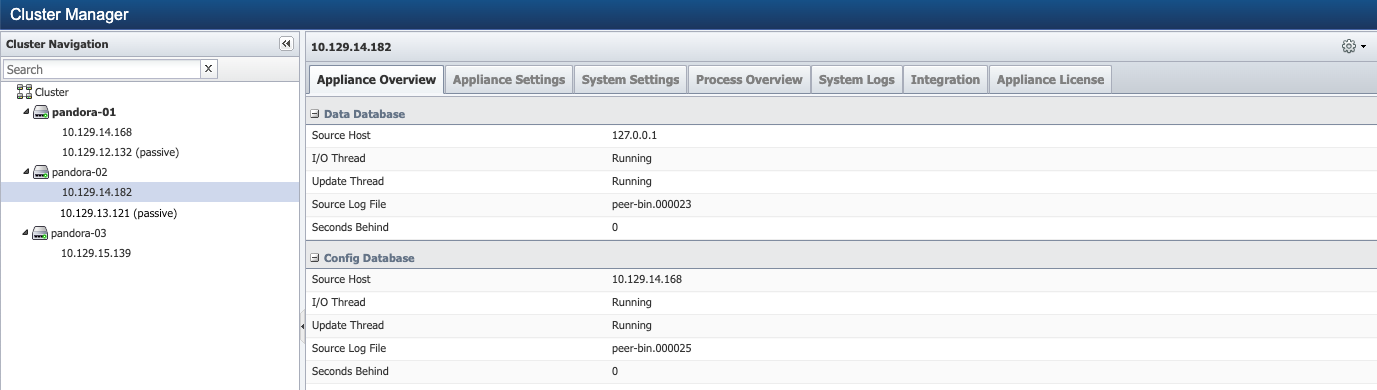The width and height of the screenshot is (1377, 390).
Task: Click the Cluster Navigation panel title
Action: [57, 44]
